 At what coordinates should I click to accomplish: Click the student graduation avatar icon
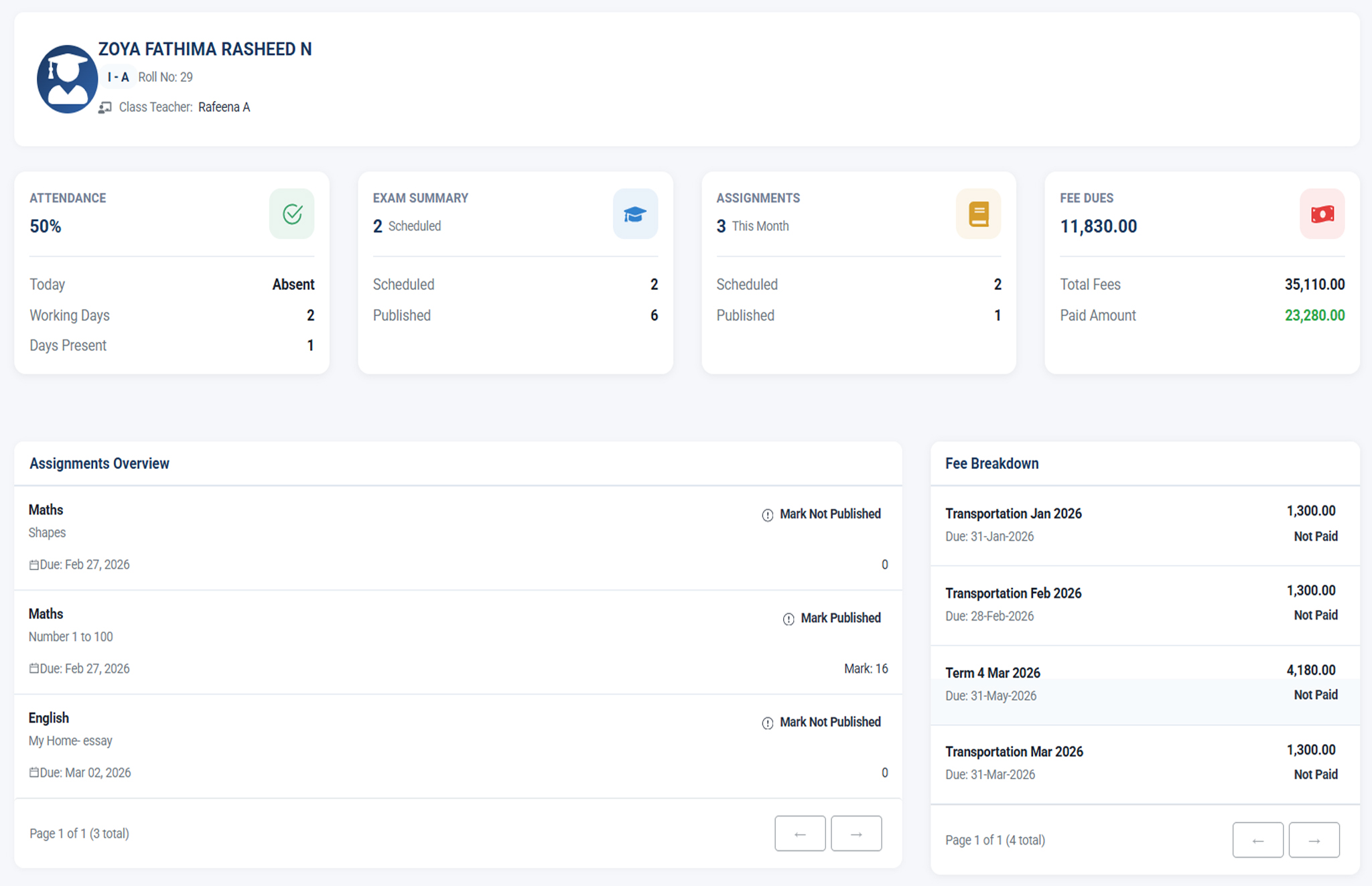coord(67,79)
